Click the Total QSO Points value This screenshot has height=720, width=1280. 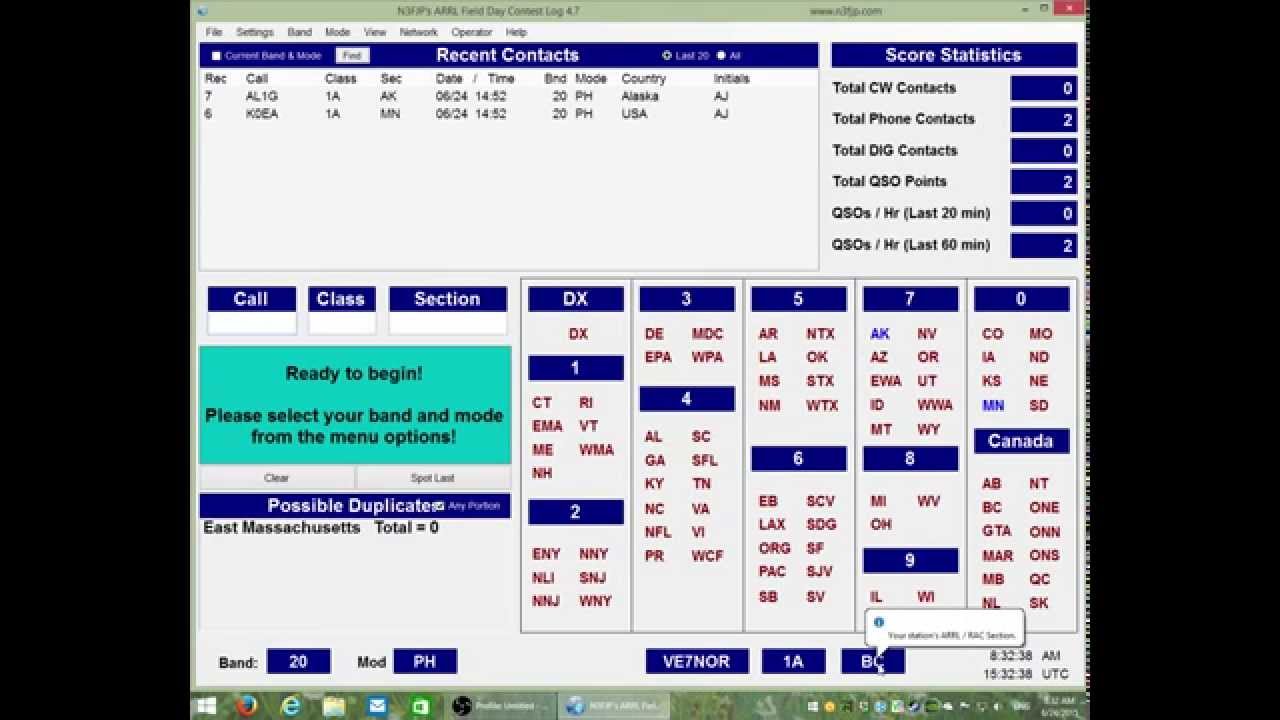click(x=1044, y=182)
